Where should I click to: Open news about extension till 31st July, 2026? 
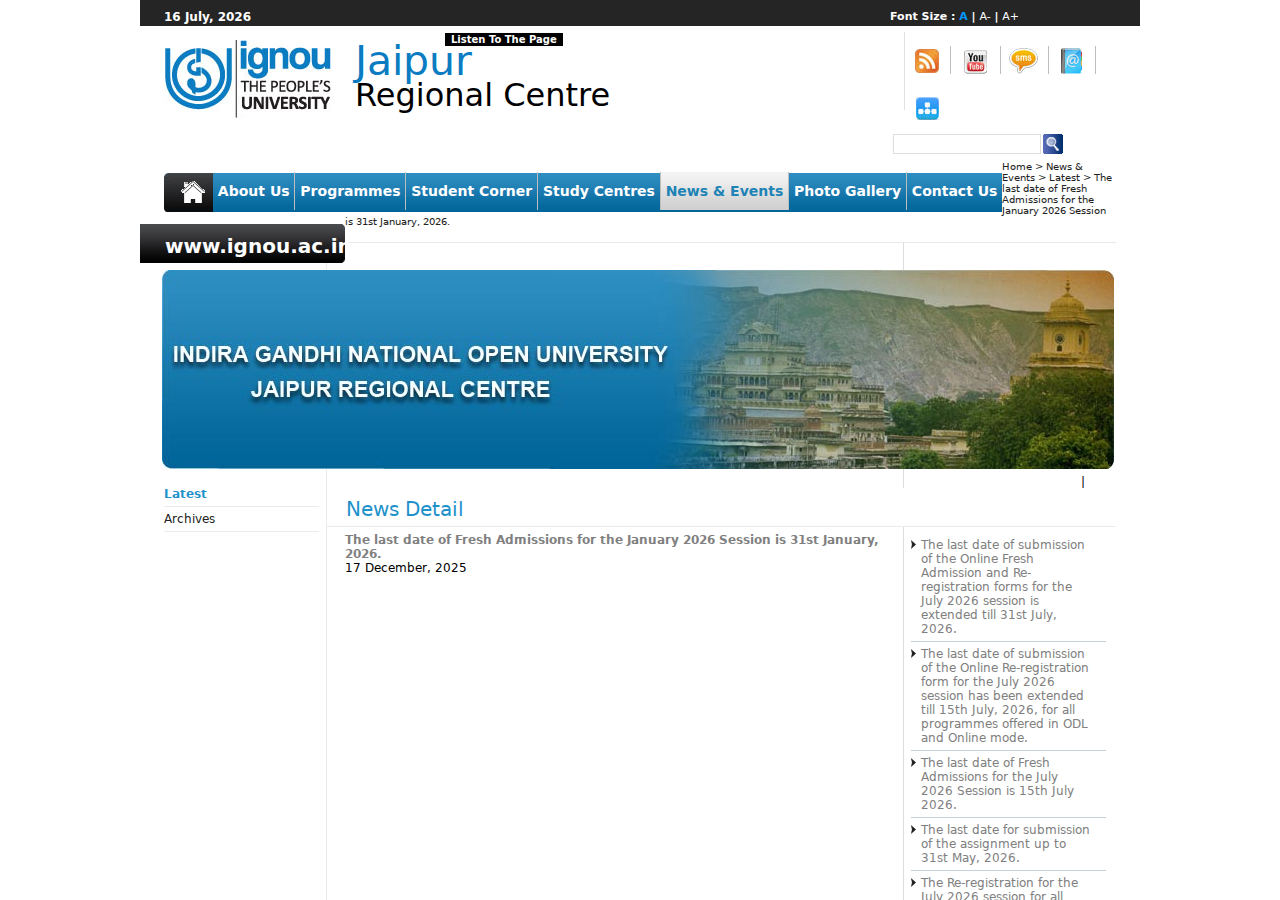click(1003, 587)
